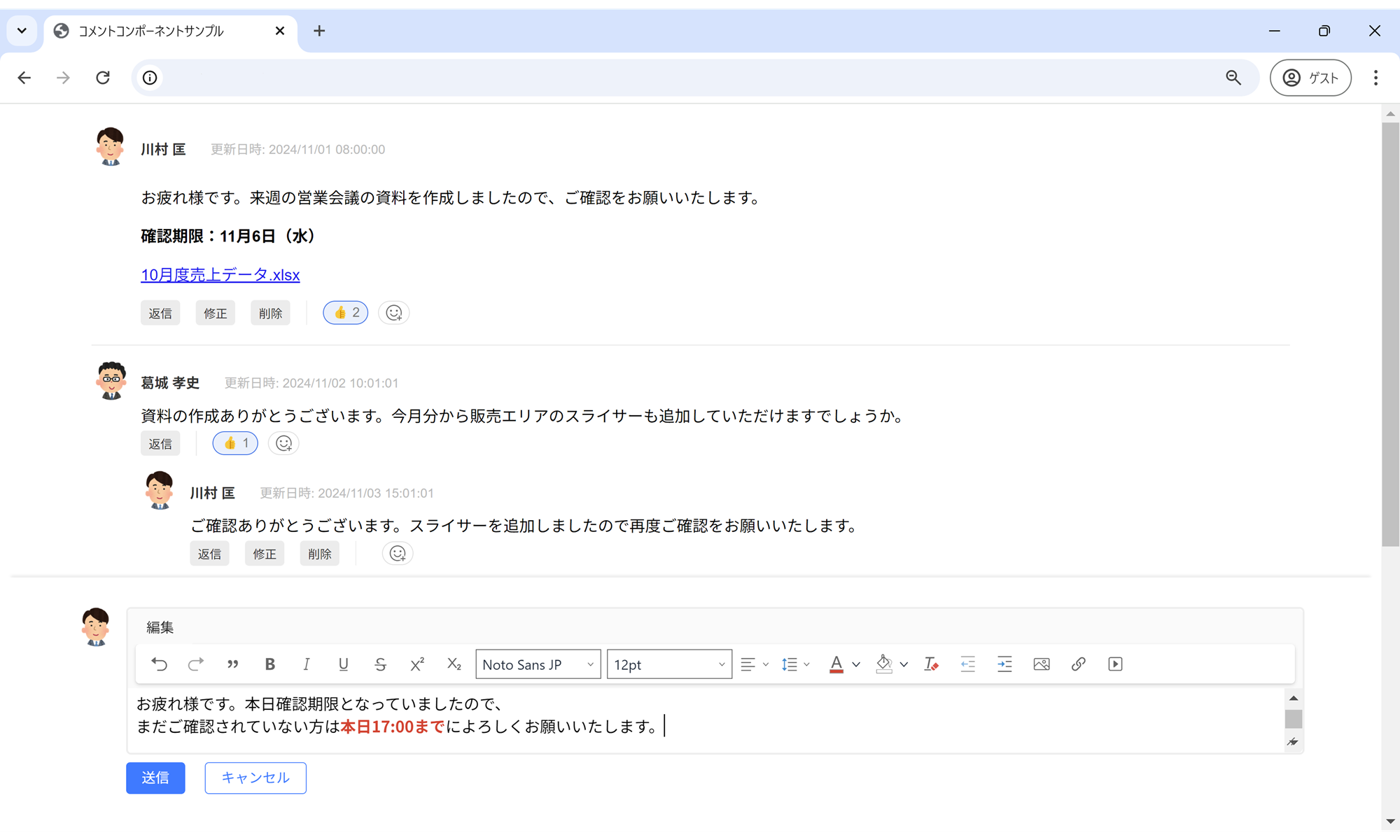The width and height of the screenshot is (1400, 840).
Task: Undo the last edit in the editor toolbar
Action: pyautogui.click(x=159, y=664)
